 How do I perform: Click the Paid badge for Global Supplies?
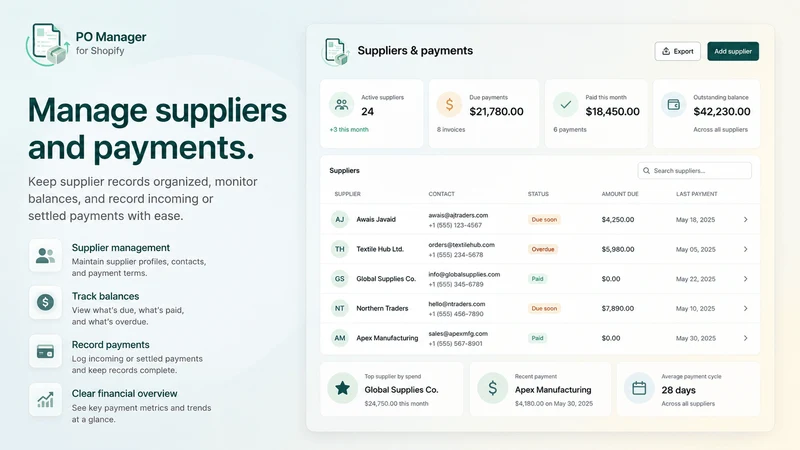pos(537,279)
